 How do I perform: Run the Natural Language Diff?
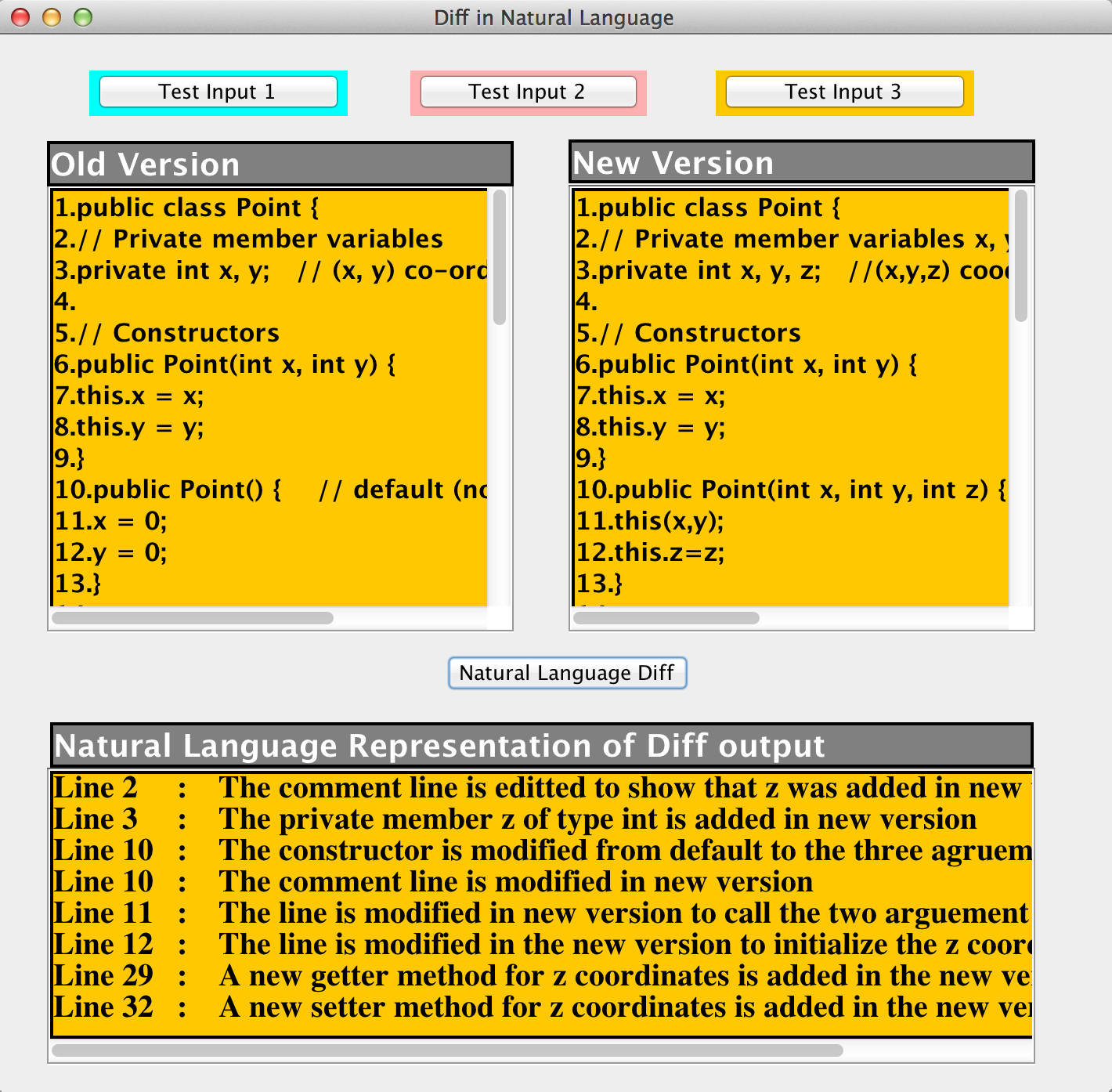pos(567,673)
